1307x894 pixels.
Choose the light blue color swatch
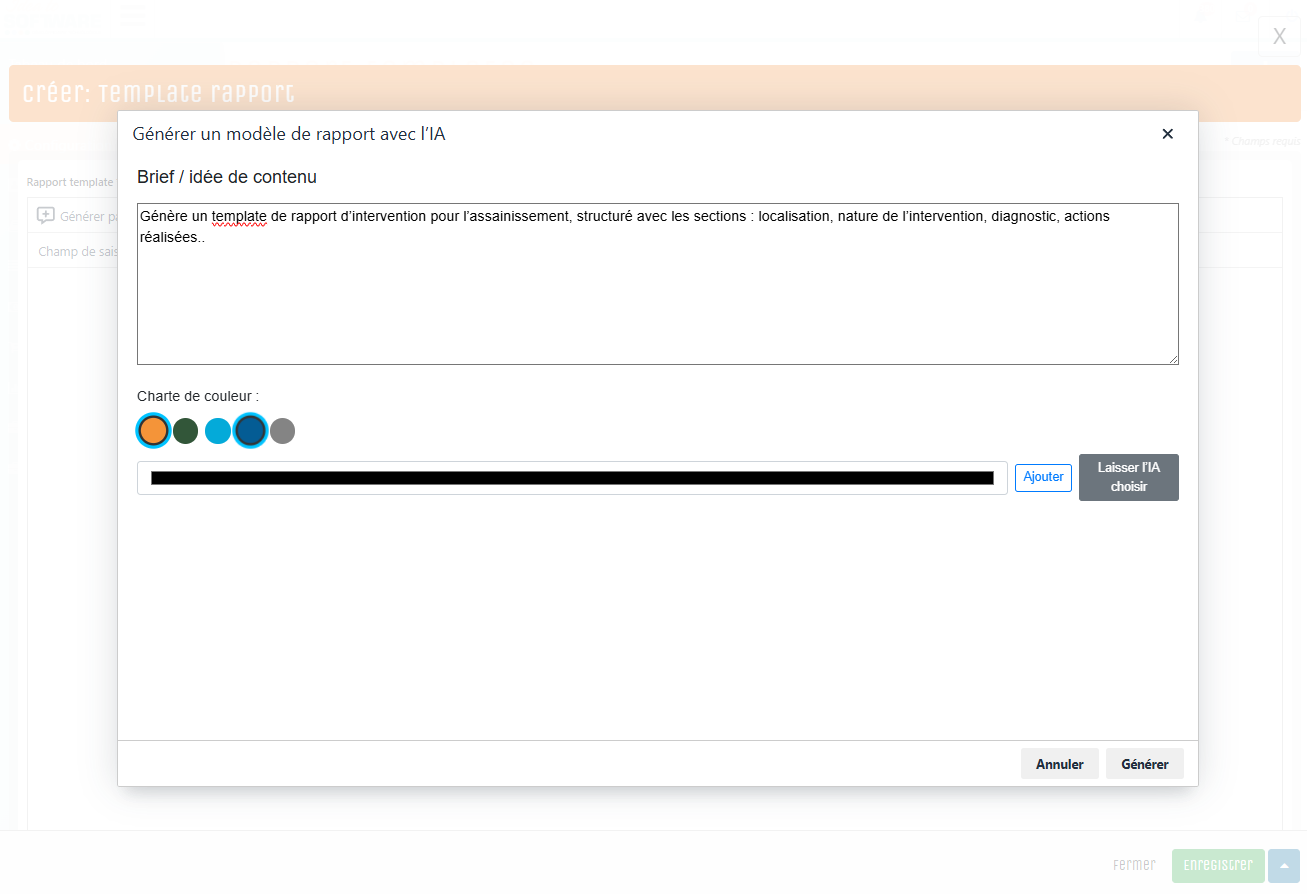click(x=217, y=431)
